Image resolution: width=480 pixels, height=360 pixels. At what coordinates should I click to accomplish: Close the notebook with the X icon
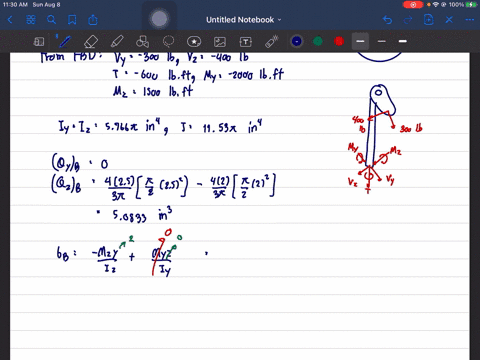tap(449, 20)
